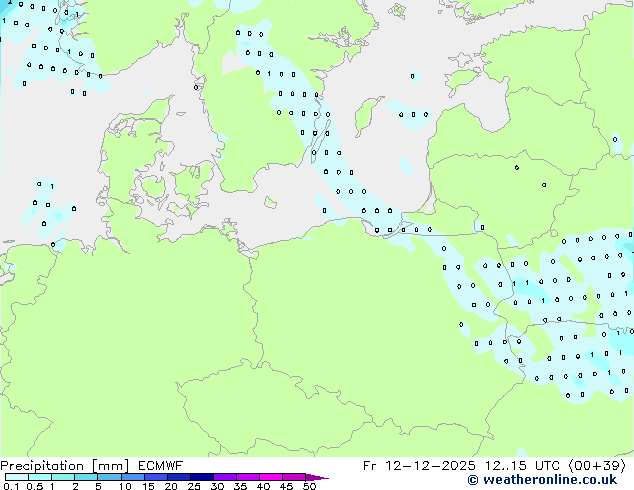Click the '20' legend scale label
634x490 pixels.
171,486
